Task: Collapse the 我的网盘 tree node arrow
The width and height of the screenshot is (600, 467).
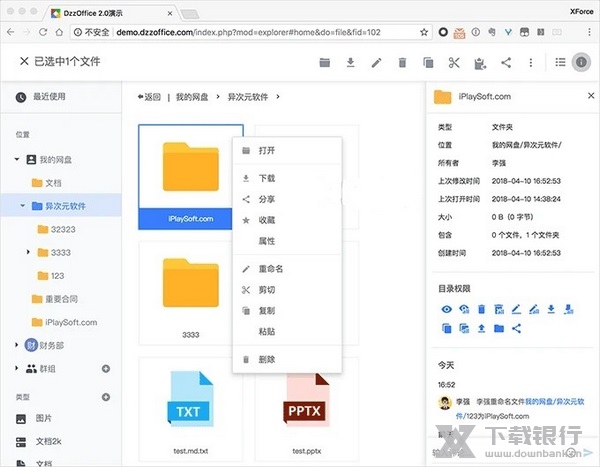Action: [x=16, y=159]
